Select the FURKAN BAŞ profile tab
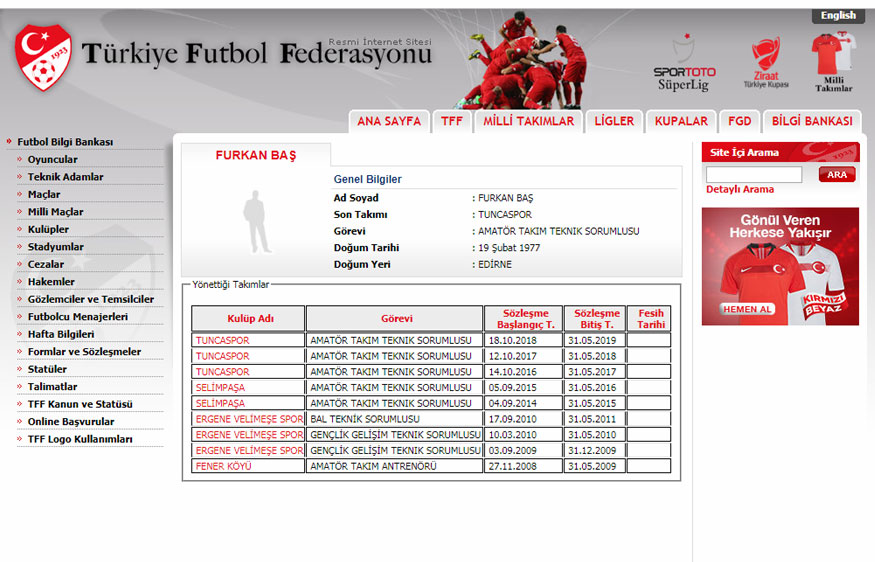 (x=256, y=155)
